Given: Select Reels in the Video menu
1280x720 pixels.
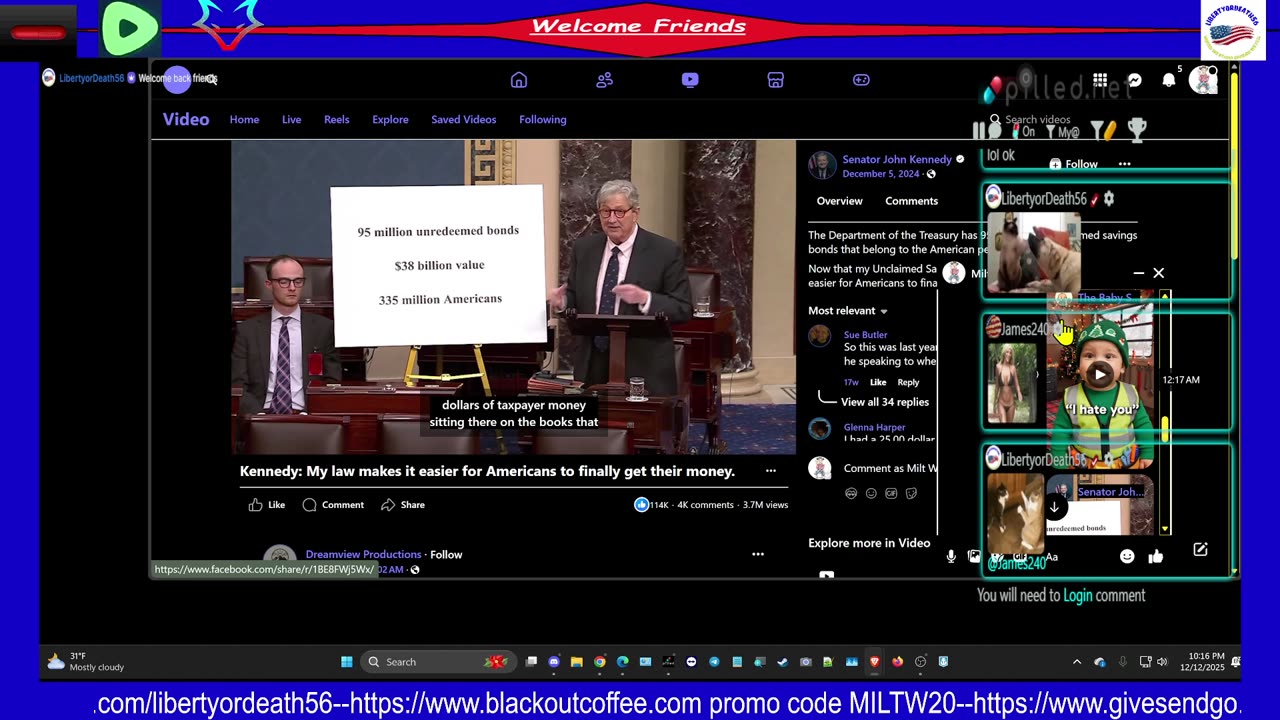Looking at the screenshot, I should (x=336, y=119).
